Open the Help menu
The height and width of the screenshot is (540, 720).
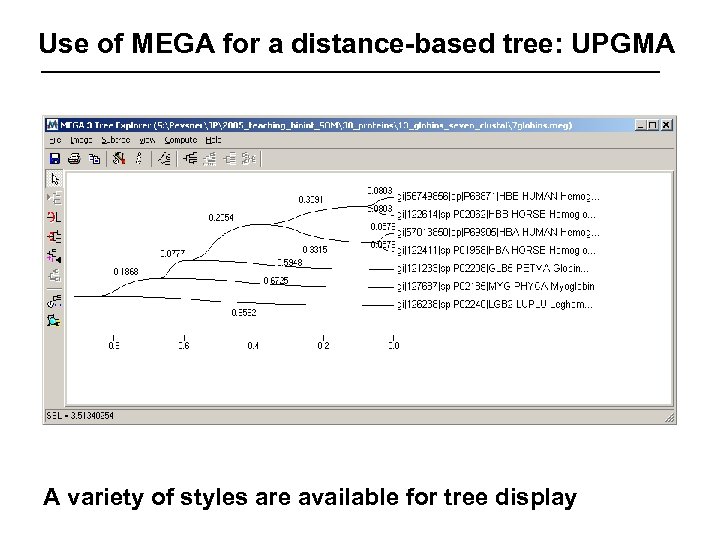[x=213, y=140]
